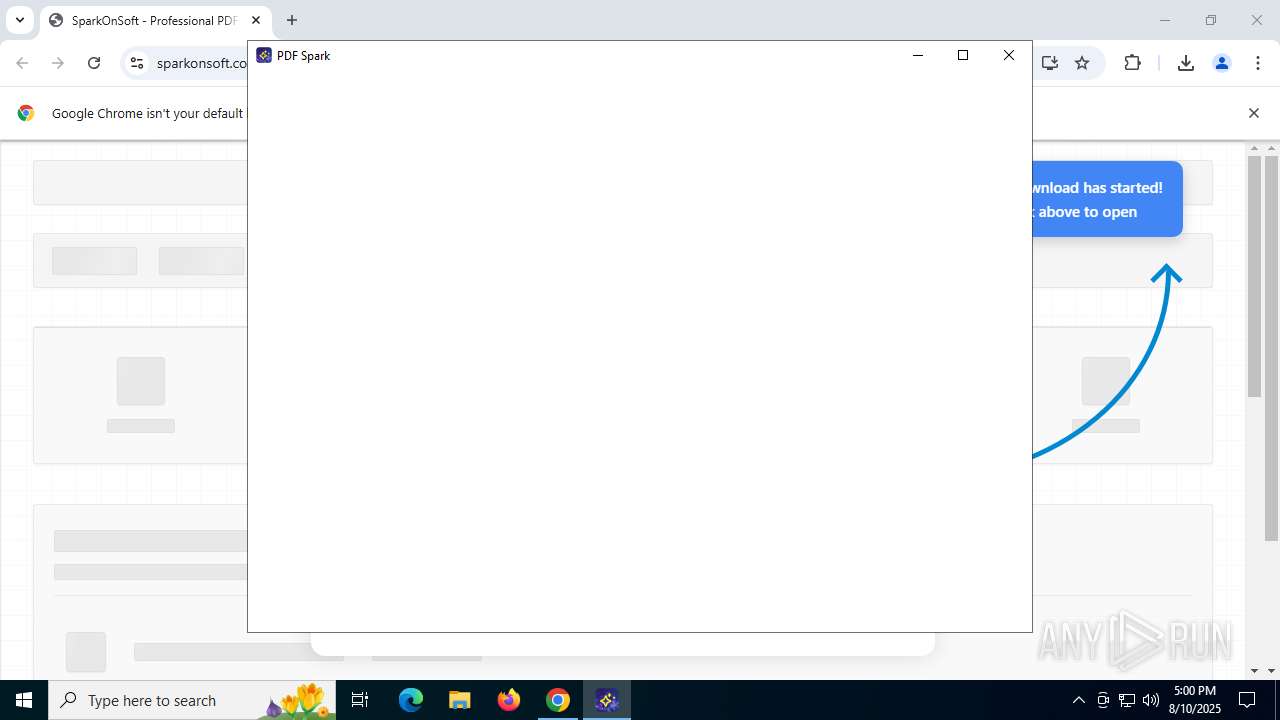1280x720 pixels.
Task: Launch Microsoft Edge from the taskbar
Action: (x=411, y=700)
